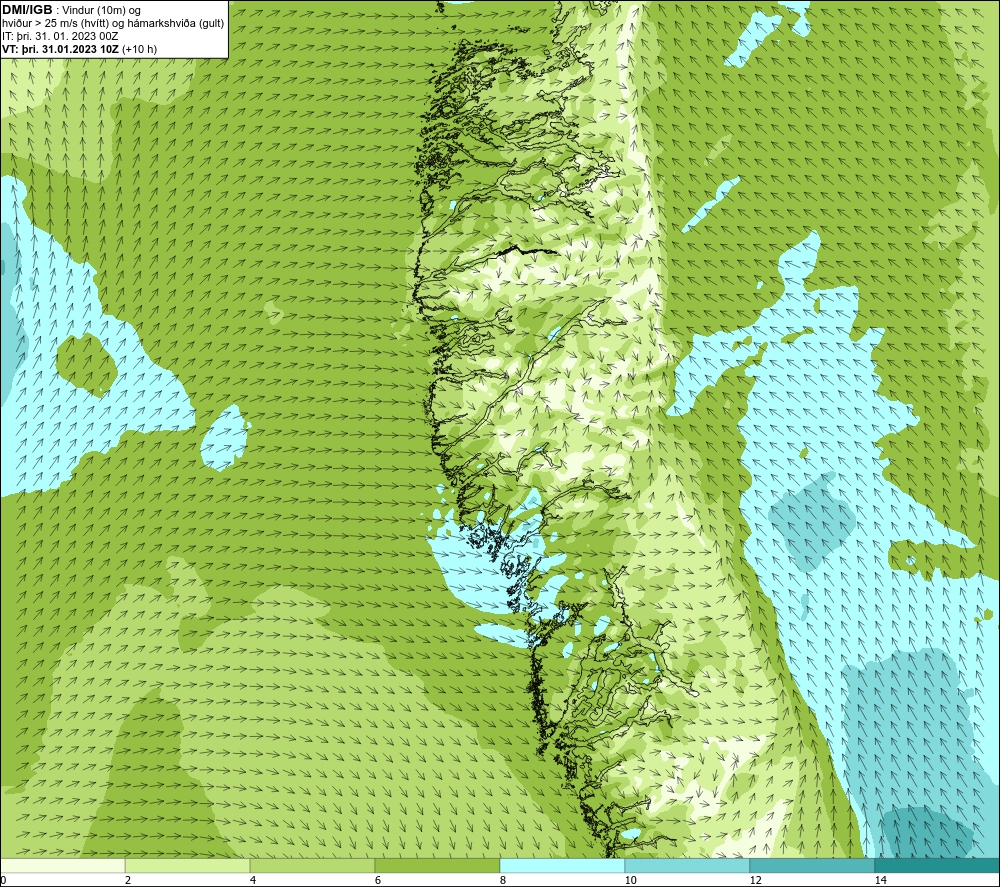This screenshot has width=1000, height=887.
Task: Click the 'Vindur (10m) og' label
Action: tap(101, 10)
